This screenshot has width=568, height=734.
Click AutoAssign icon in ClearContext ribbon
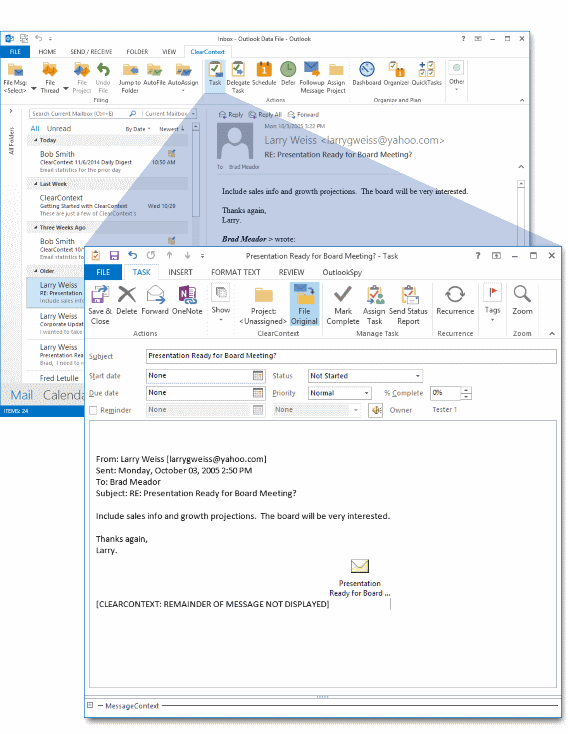point(183,75)
